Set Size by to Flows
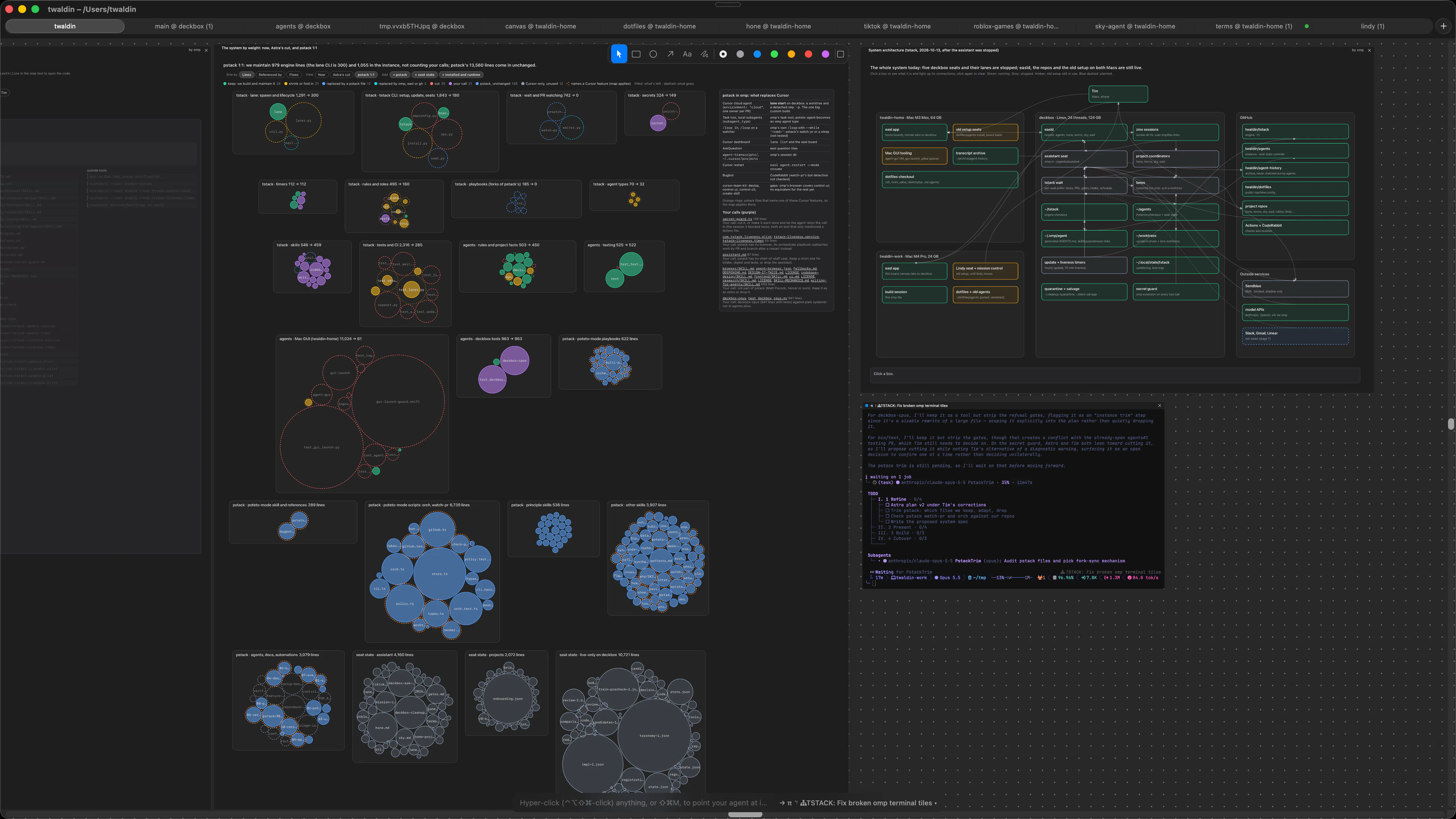 pos(294,75)
